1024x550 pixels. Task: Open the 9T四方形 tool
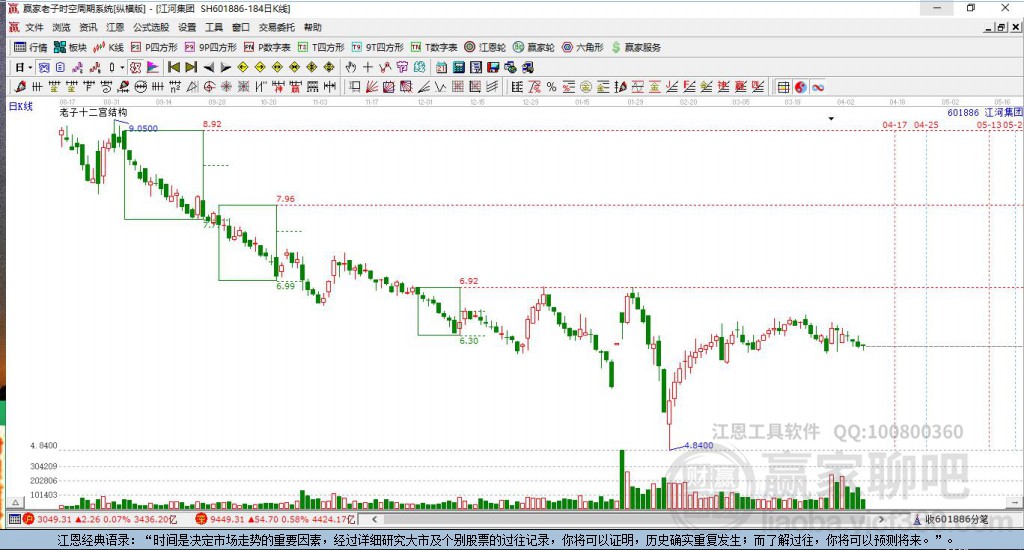377,47
